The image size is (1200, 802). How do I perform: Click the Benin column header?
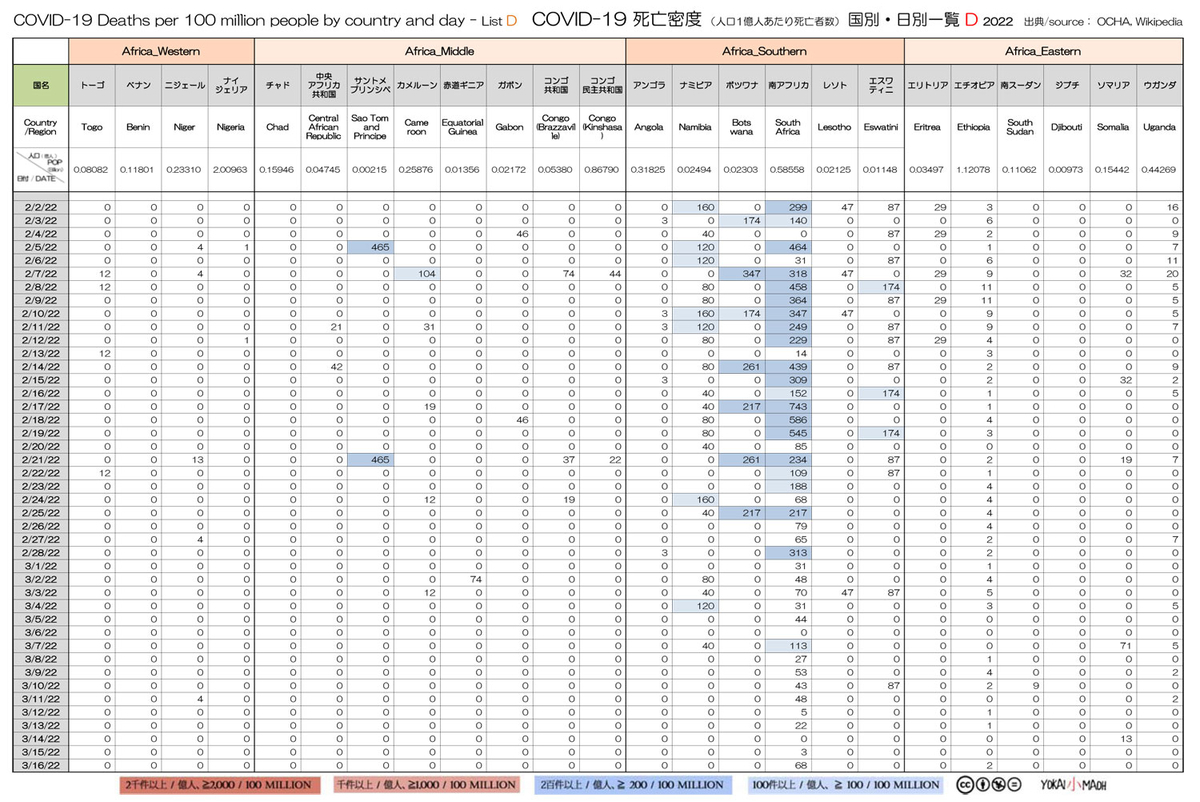coord(138,127)
